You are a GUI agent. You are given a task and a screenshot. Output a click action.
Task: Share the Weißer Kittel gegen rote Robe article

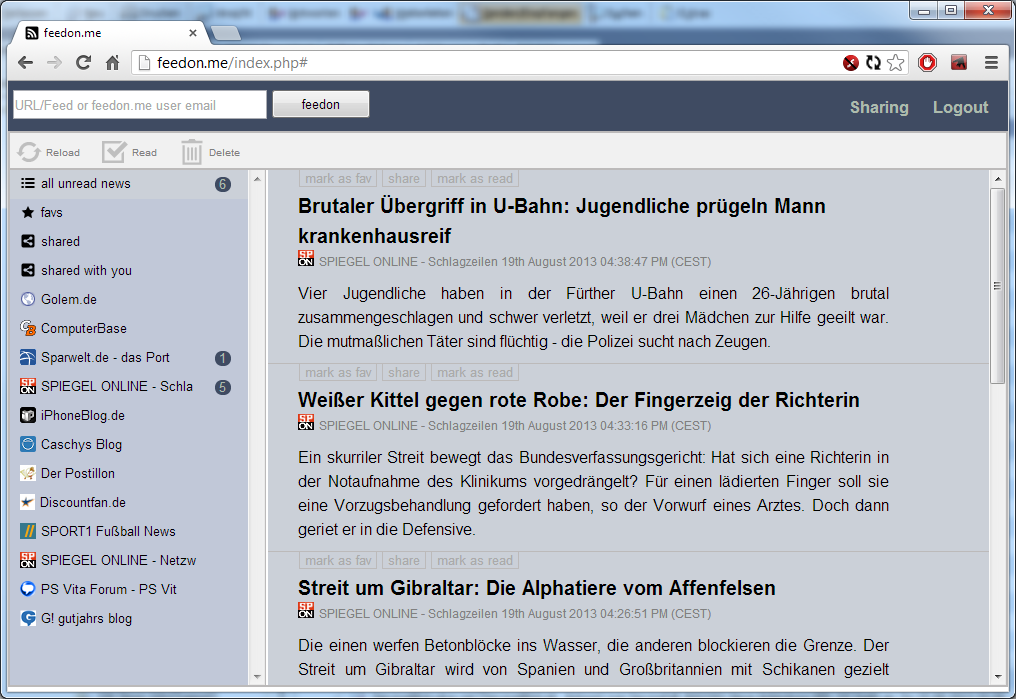(x=404, y=372)
